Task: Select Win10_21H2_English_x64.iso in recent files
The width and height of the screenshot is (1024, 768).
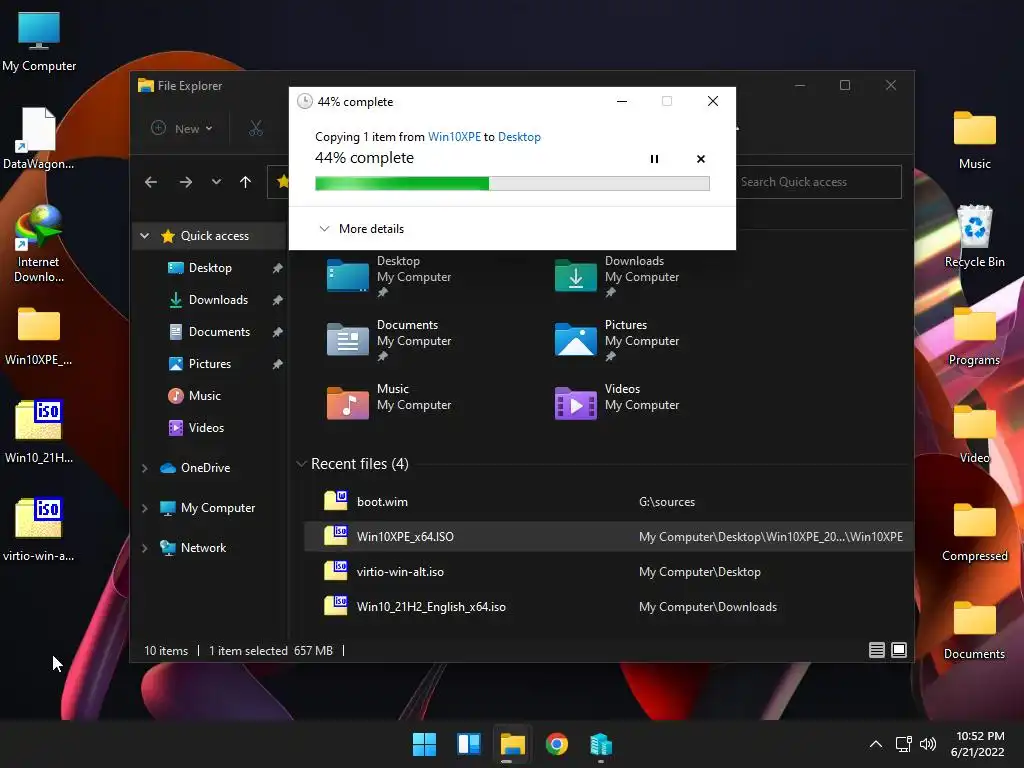Action: pos(608,607)
